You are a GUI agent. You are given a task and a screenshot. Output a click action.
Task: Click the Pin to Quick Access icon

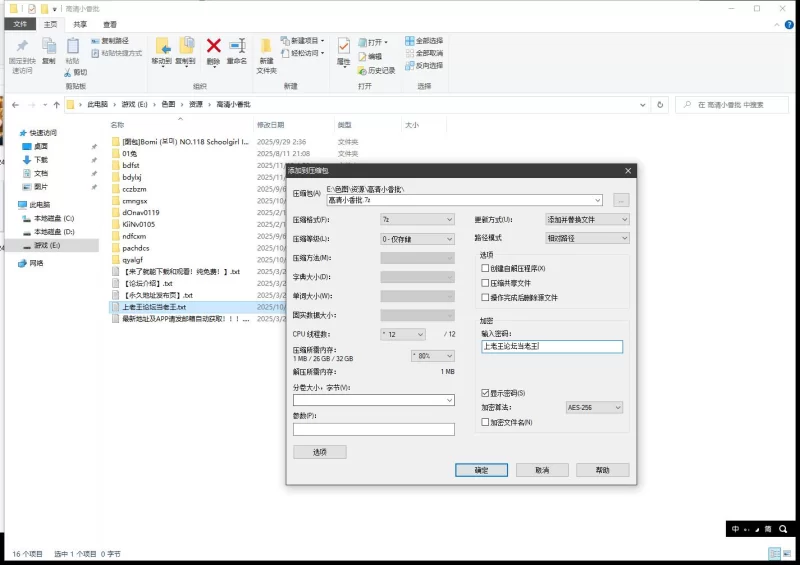click(22, 46)
